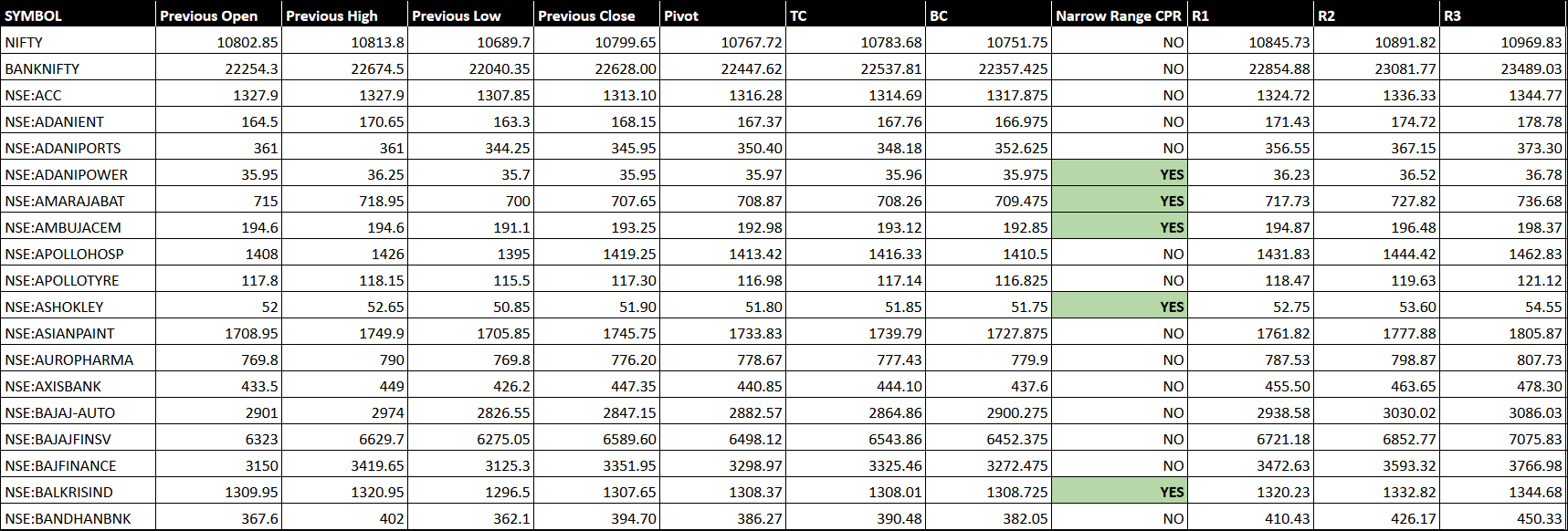Select the BC column header
This screenshot has height=531, width=1568.
988,16
